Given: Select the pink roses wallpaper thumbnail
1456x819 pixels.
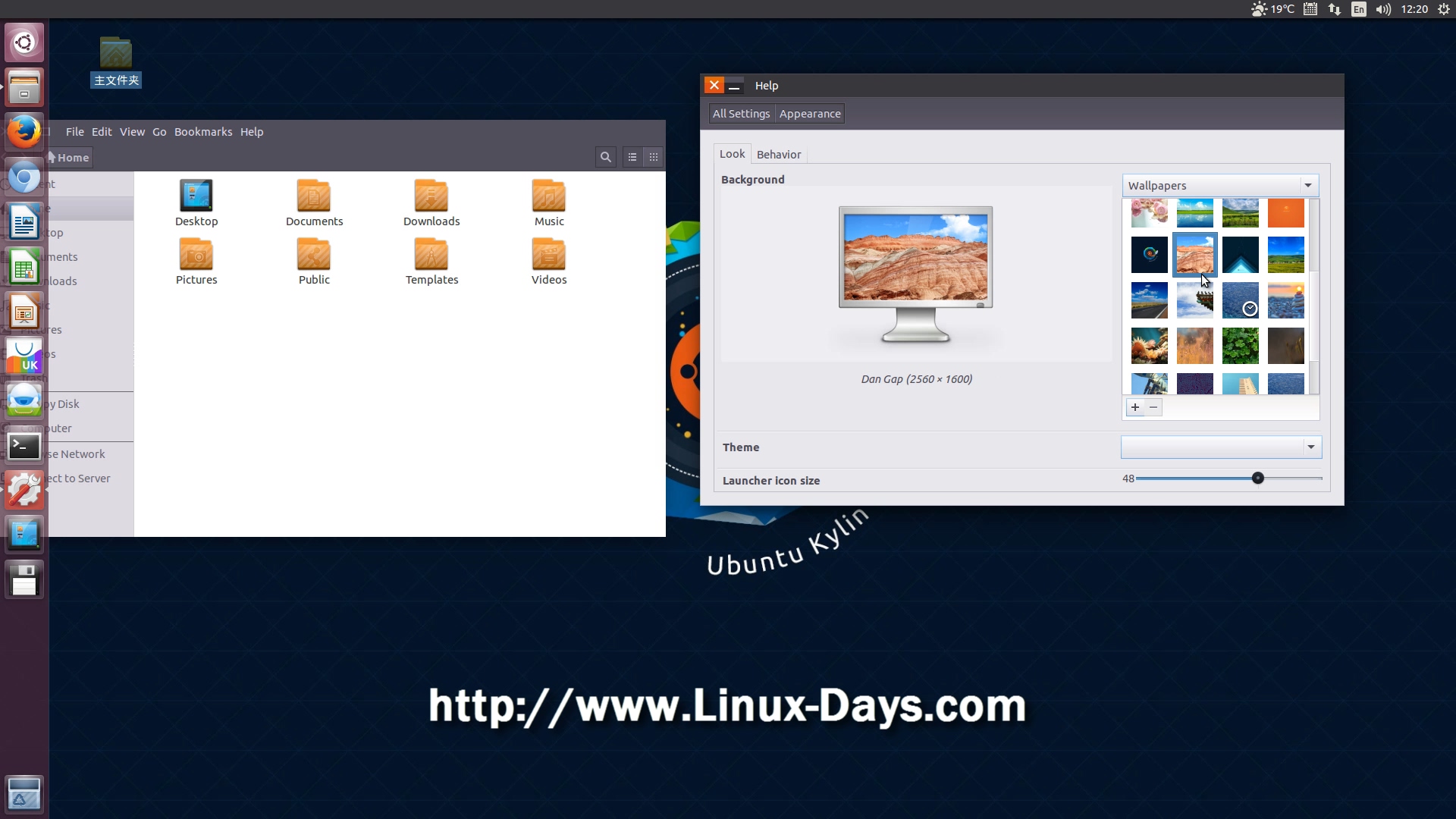Looking at the screenshot, I should point(1150,213).
